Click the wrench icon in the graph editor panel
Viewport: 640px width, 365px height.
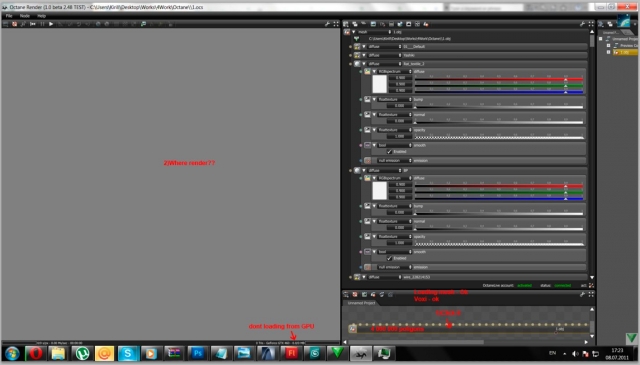pyautogui.click(x=582, y=294)
